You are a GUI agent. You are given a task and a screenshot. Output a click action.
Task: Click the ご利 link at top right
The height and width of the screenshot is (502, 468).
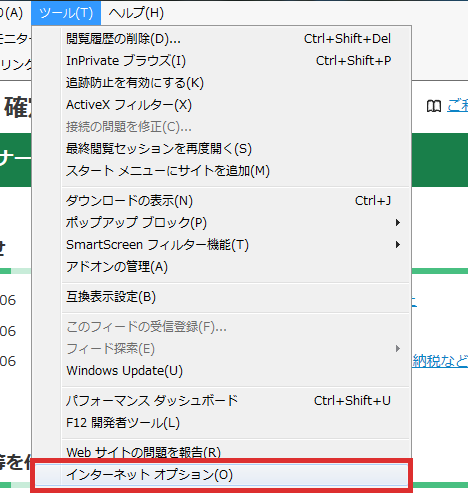point(457,106)
